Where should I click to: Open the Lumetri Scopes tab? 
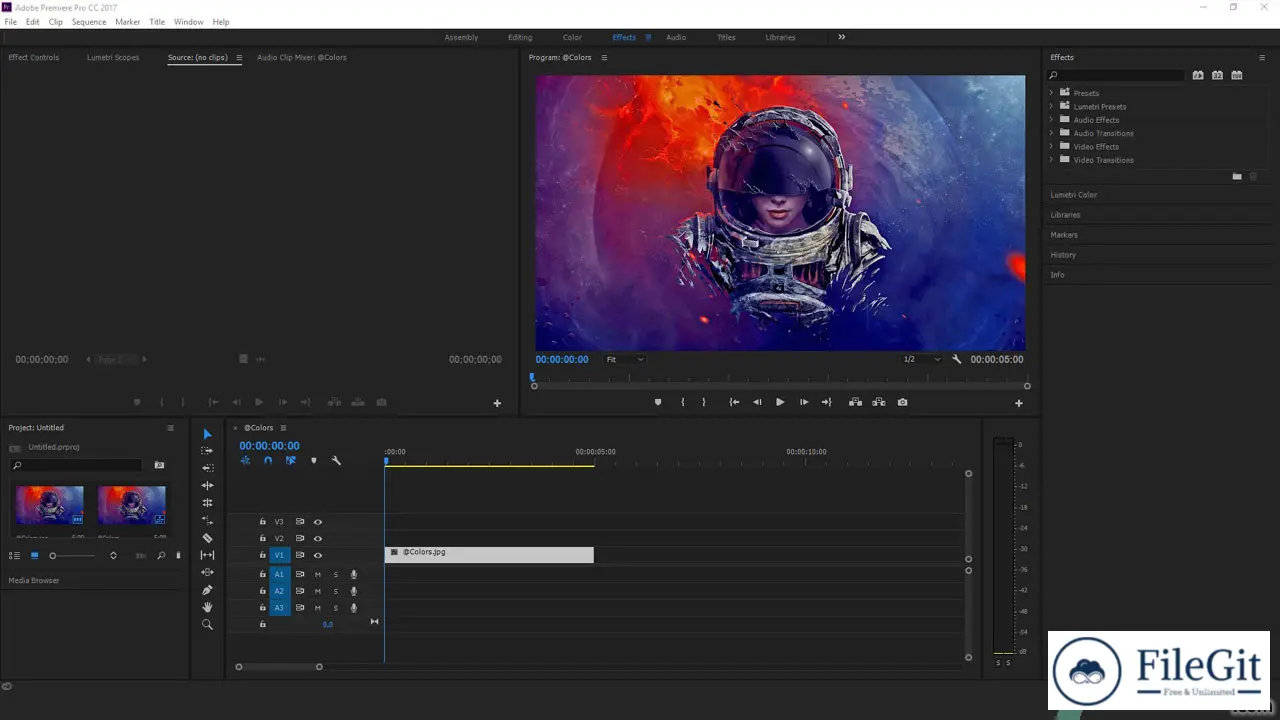pos(113,57)
